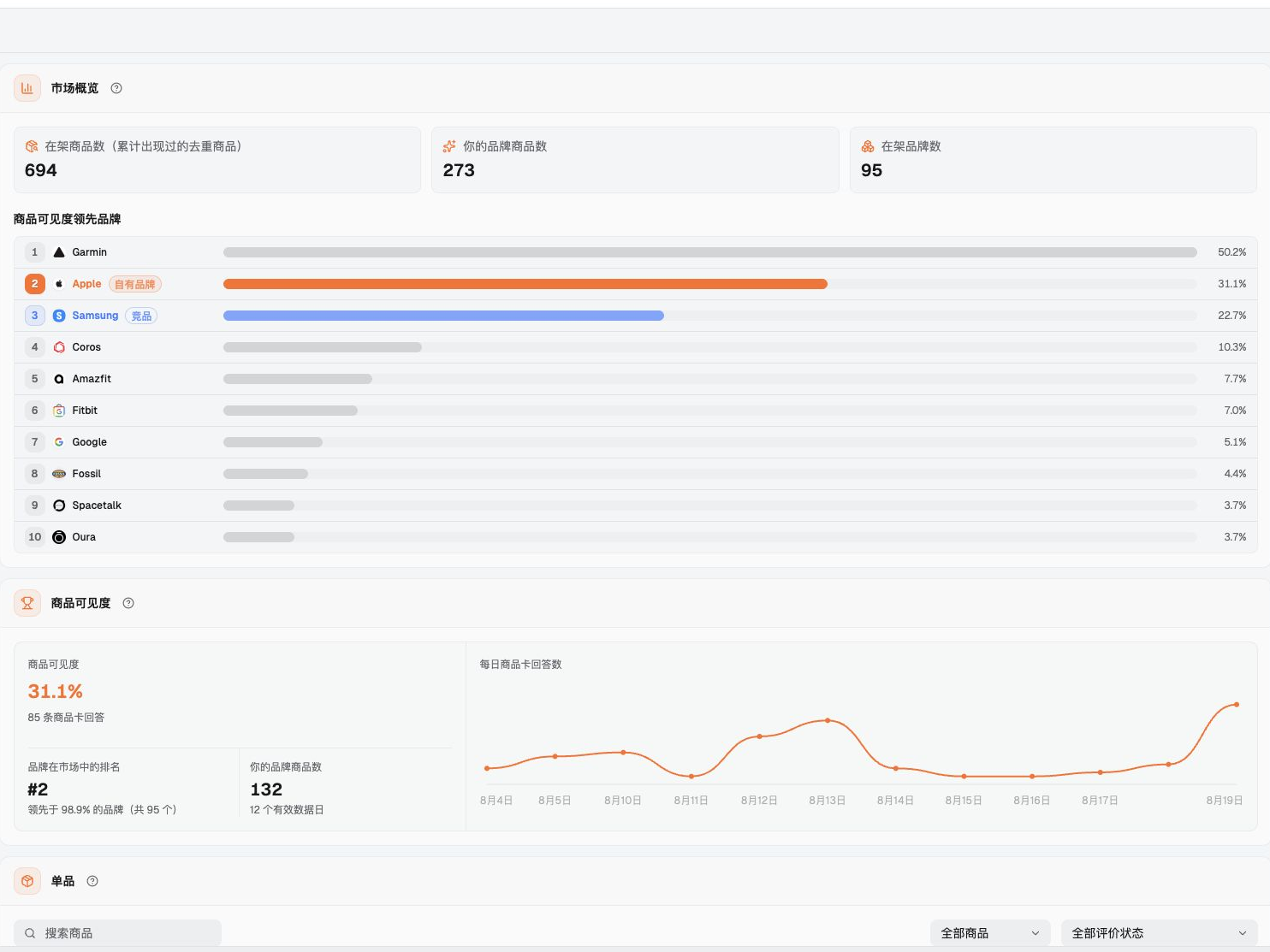Click the rank 2 badge for Apple

[x=35, y=284]
